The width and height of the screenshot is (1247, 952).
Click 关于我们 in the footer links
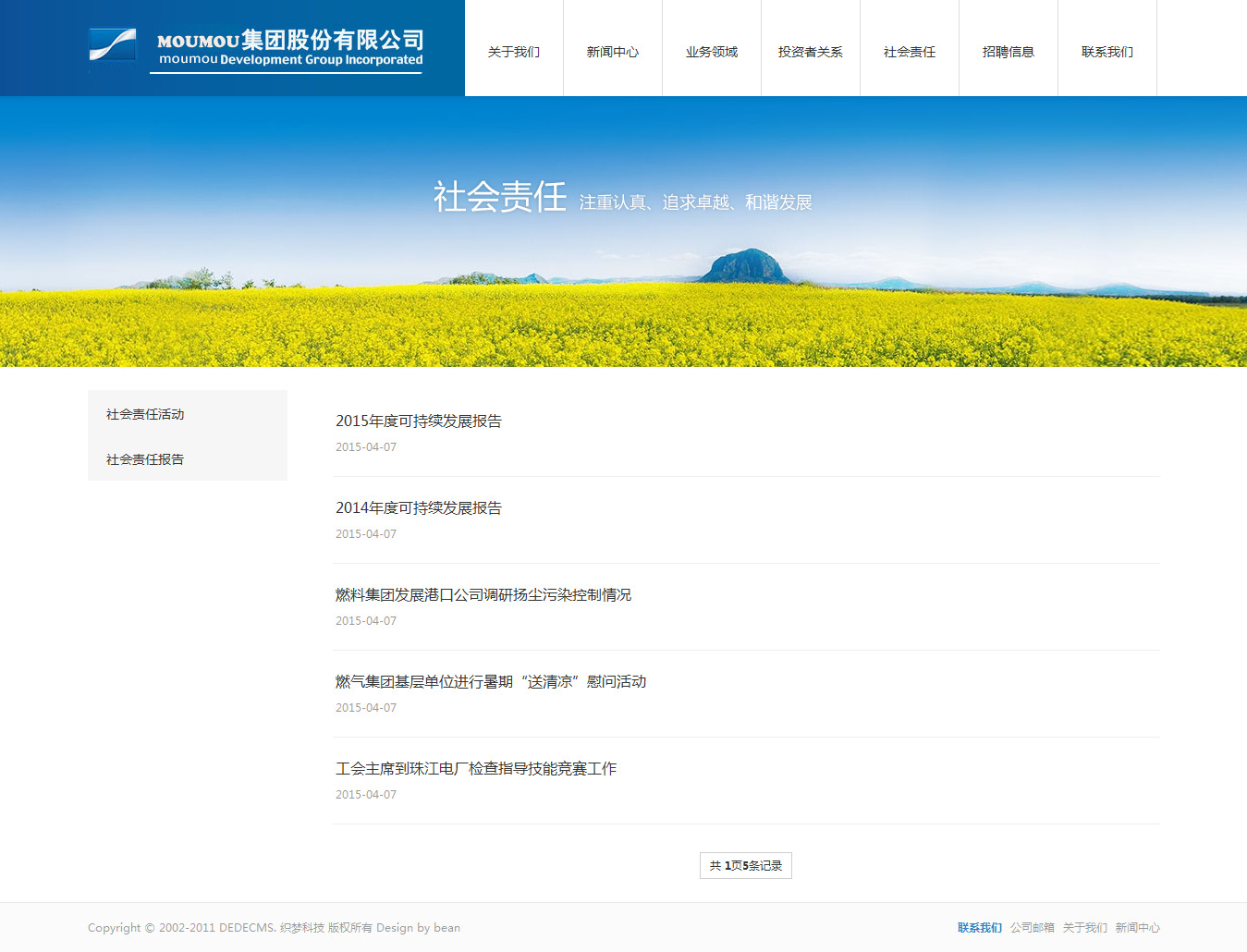click(x=1084, y=928)
